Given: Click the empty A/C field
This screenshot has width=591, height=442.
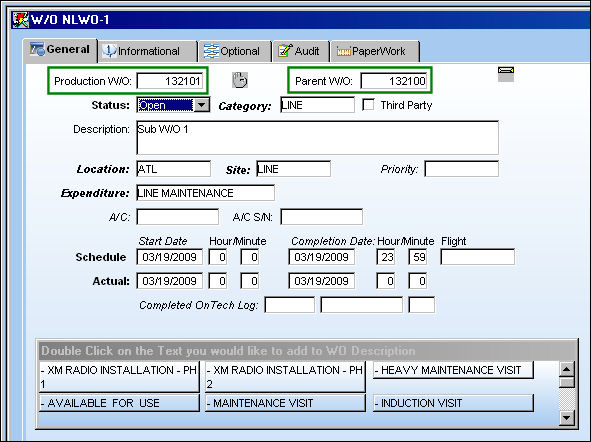Looking at the screenshot, I should point(178,217).
